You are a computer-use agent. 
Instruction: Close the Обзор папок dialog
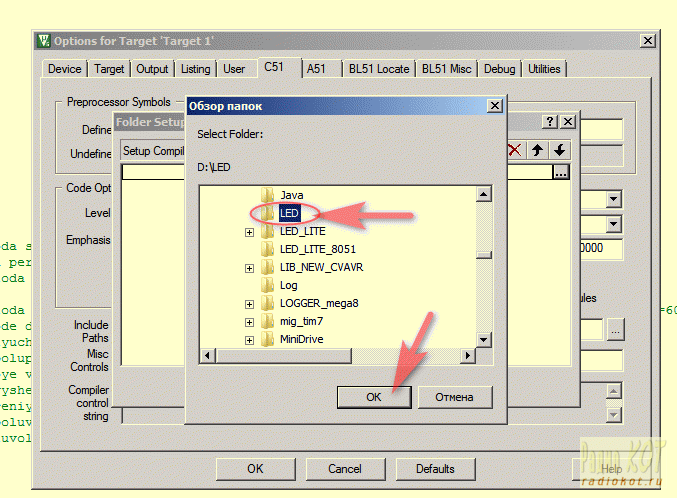coord(495,106)
